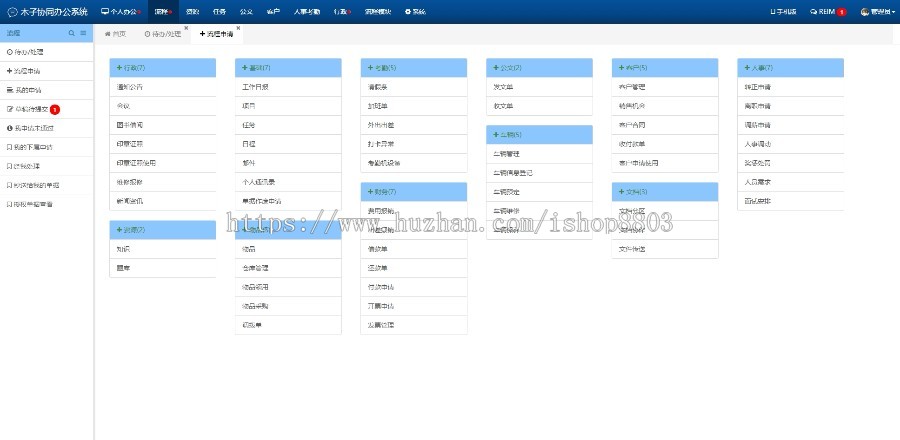Open 仓库管理 application
Image resolution: width=900 pixels, height=440 pixels.
tap(288, 268)
